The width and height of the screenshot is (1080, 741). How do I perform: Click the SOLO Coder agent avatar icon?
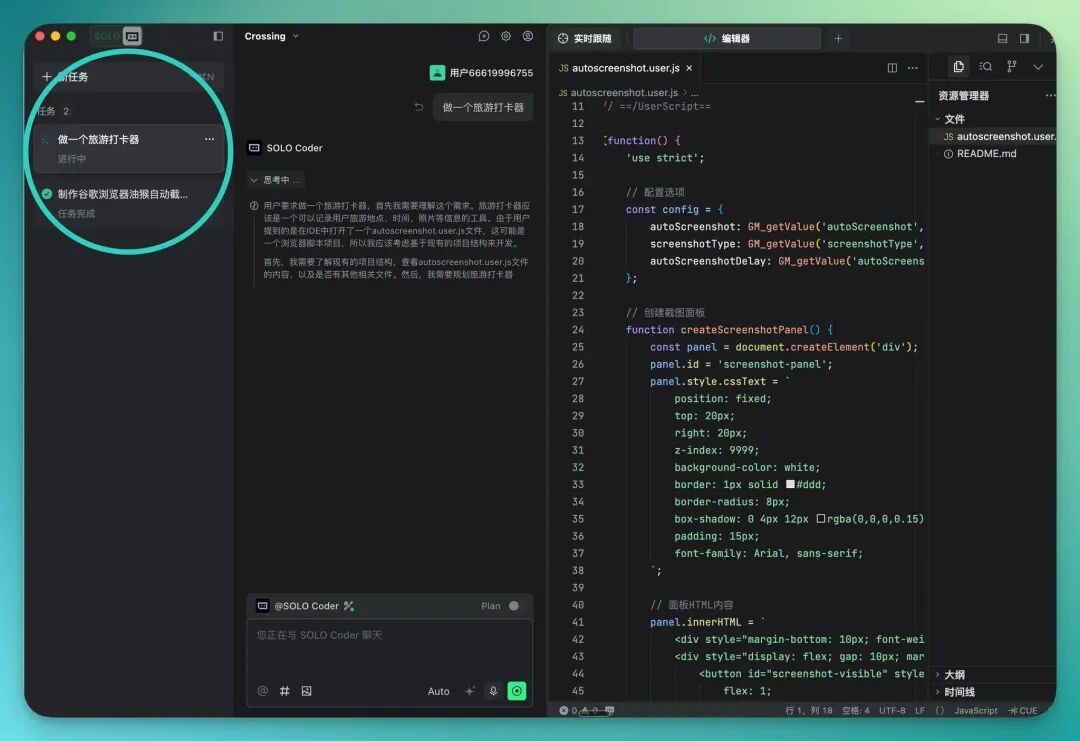point(254,147)
